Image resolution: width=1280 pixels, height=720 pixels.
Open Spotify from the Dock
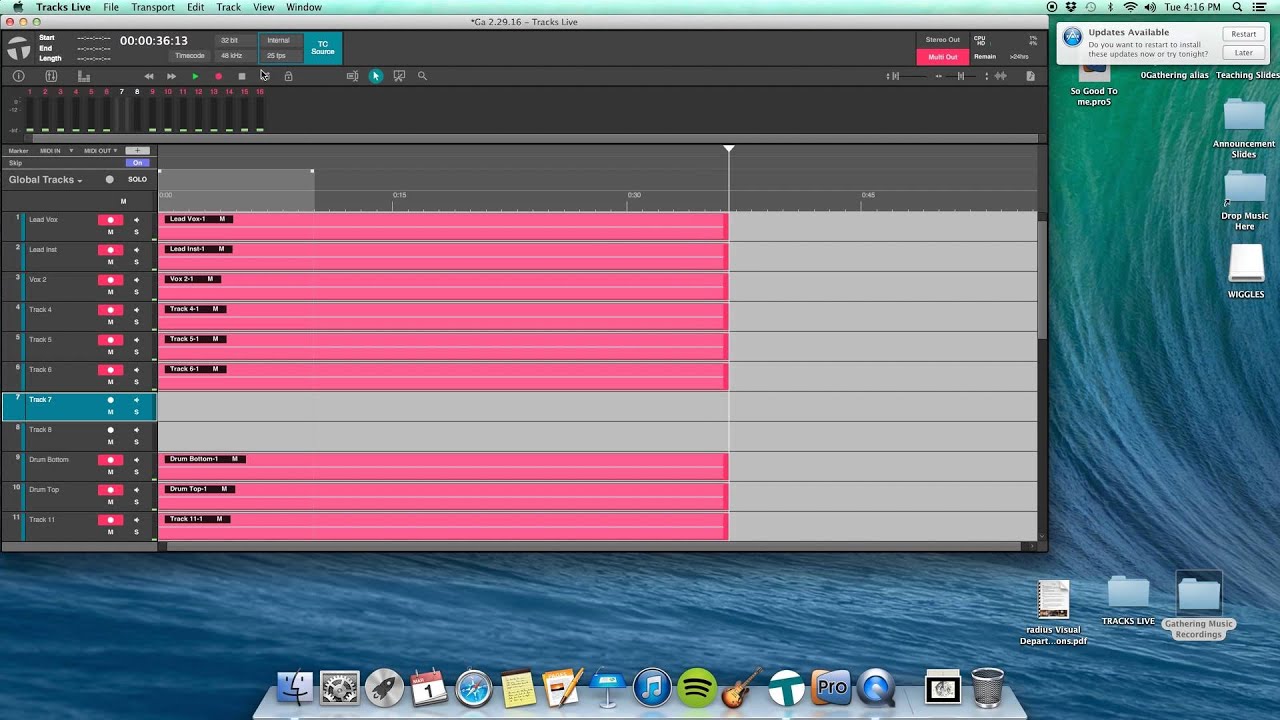[697, 688]
